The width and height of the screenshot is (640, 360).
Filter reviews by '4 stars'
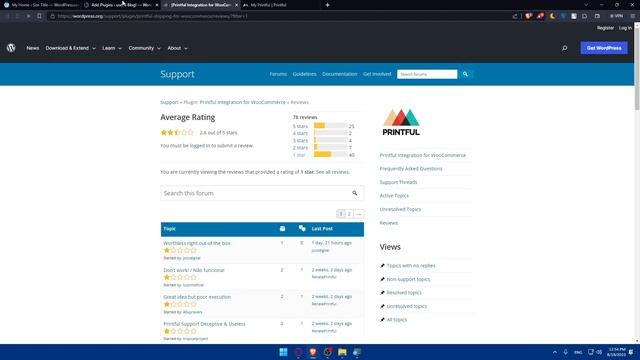click(x=300, y=133)
